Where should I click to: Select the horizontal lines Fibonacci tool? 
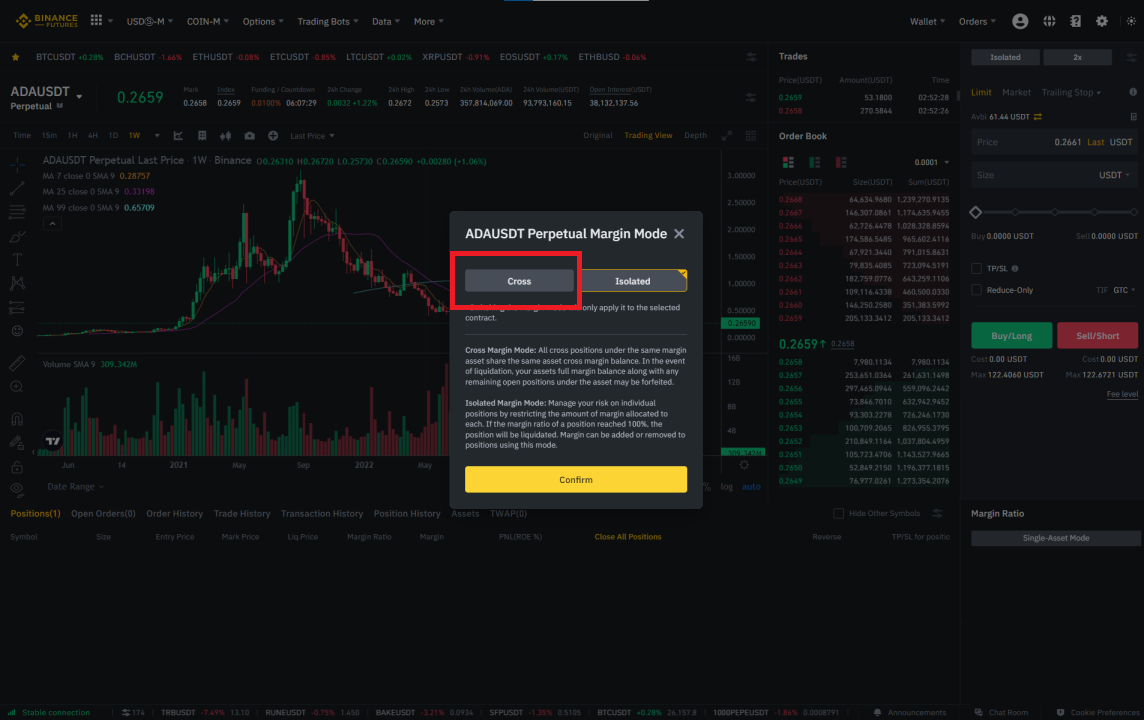(17, 212)
